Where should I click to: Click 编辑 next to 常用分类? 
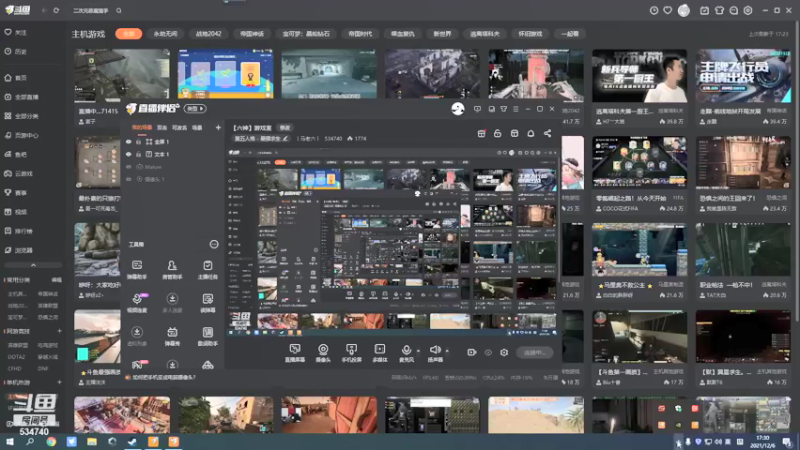(x=56, y=280)
